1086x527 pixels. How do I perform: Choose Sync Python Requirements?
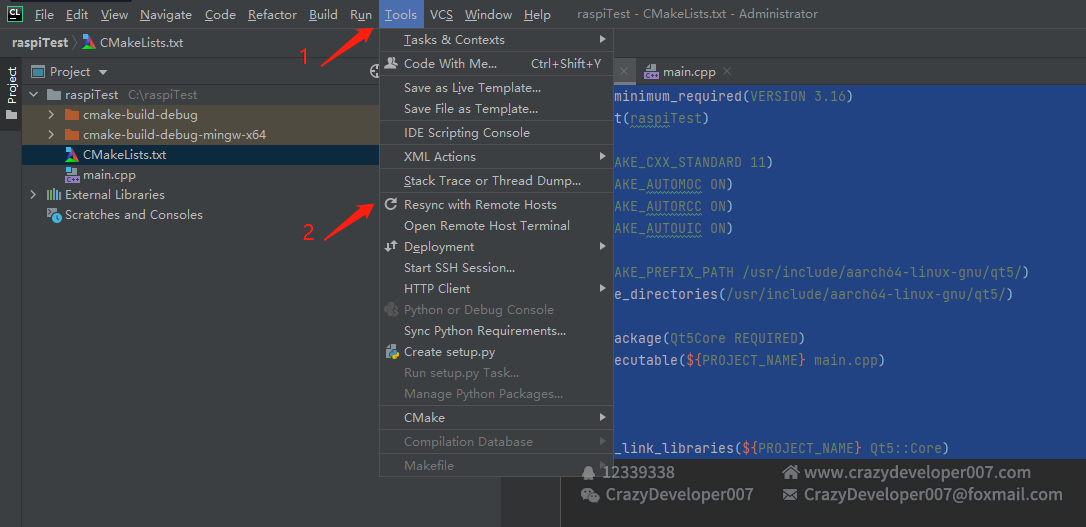497,331
